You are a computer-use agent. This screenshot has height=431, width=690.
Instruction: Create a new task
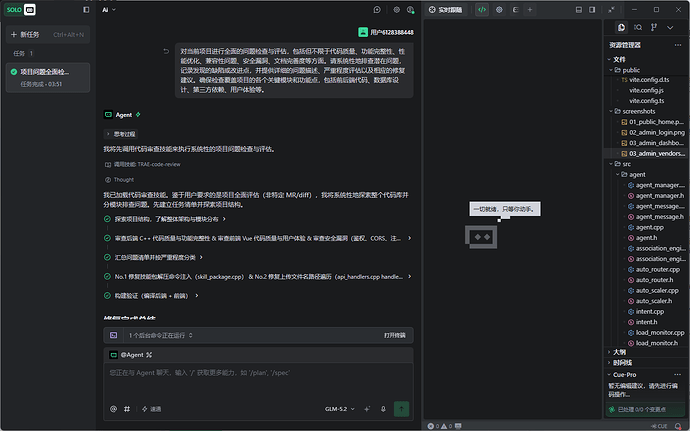pos(48,34)
